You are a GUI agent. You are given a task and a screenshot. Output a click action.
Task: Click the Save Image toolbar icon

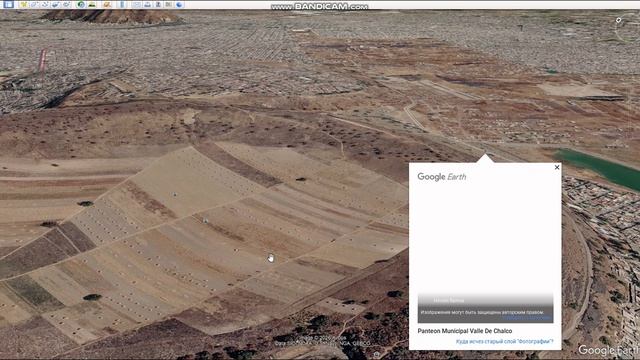(158, 4)
